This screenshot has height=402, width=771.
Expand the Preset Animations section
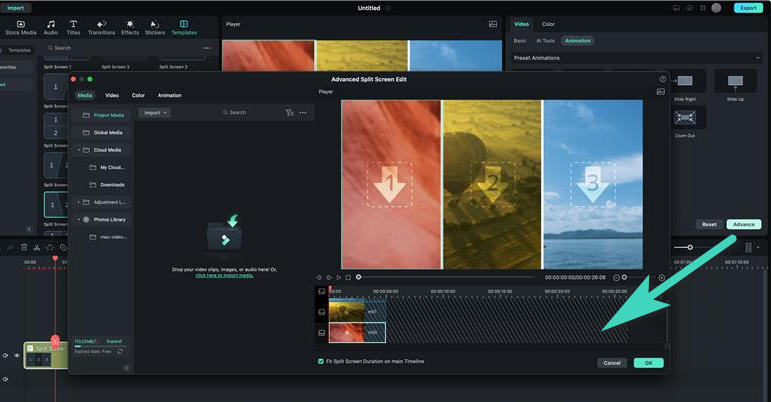click(x=758, y=58)
